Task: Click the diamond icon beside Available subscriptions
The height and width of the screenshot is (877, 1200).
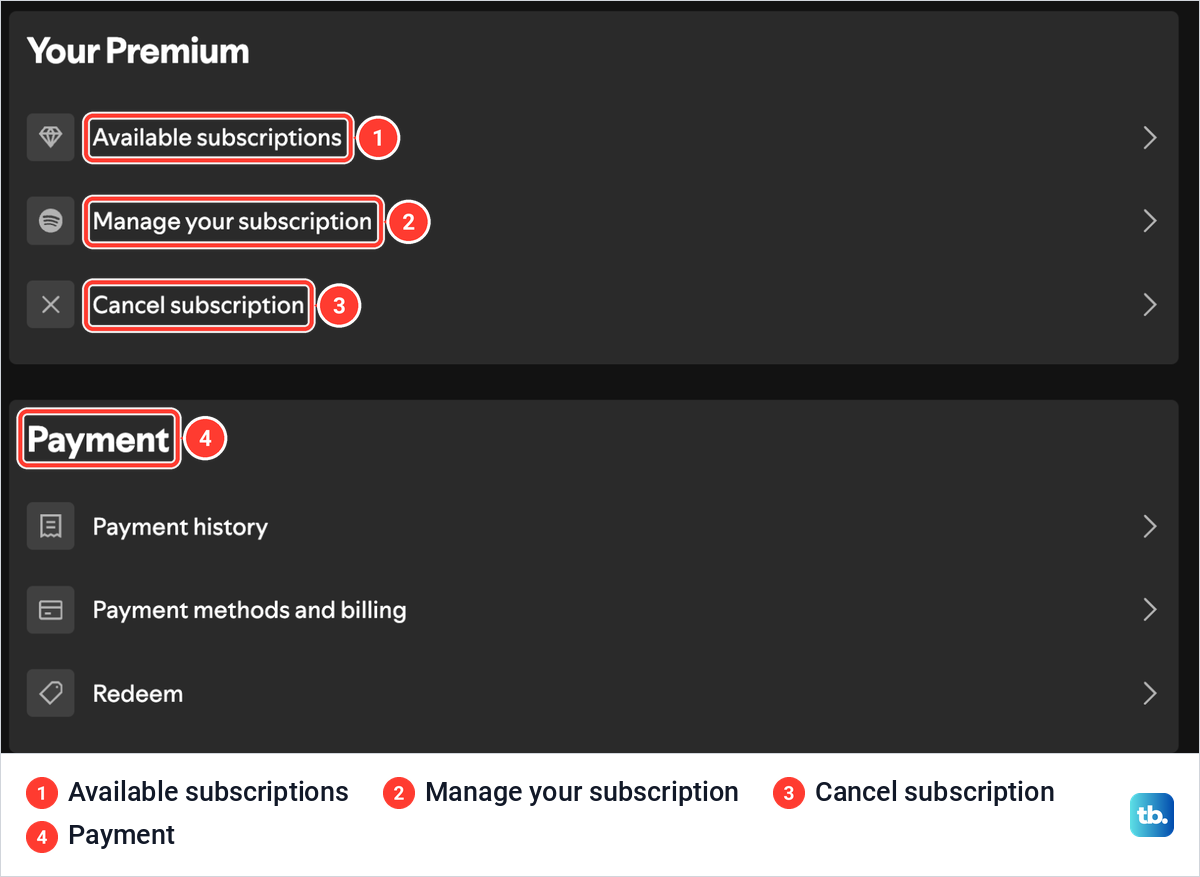Action: [51, 137]
